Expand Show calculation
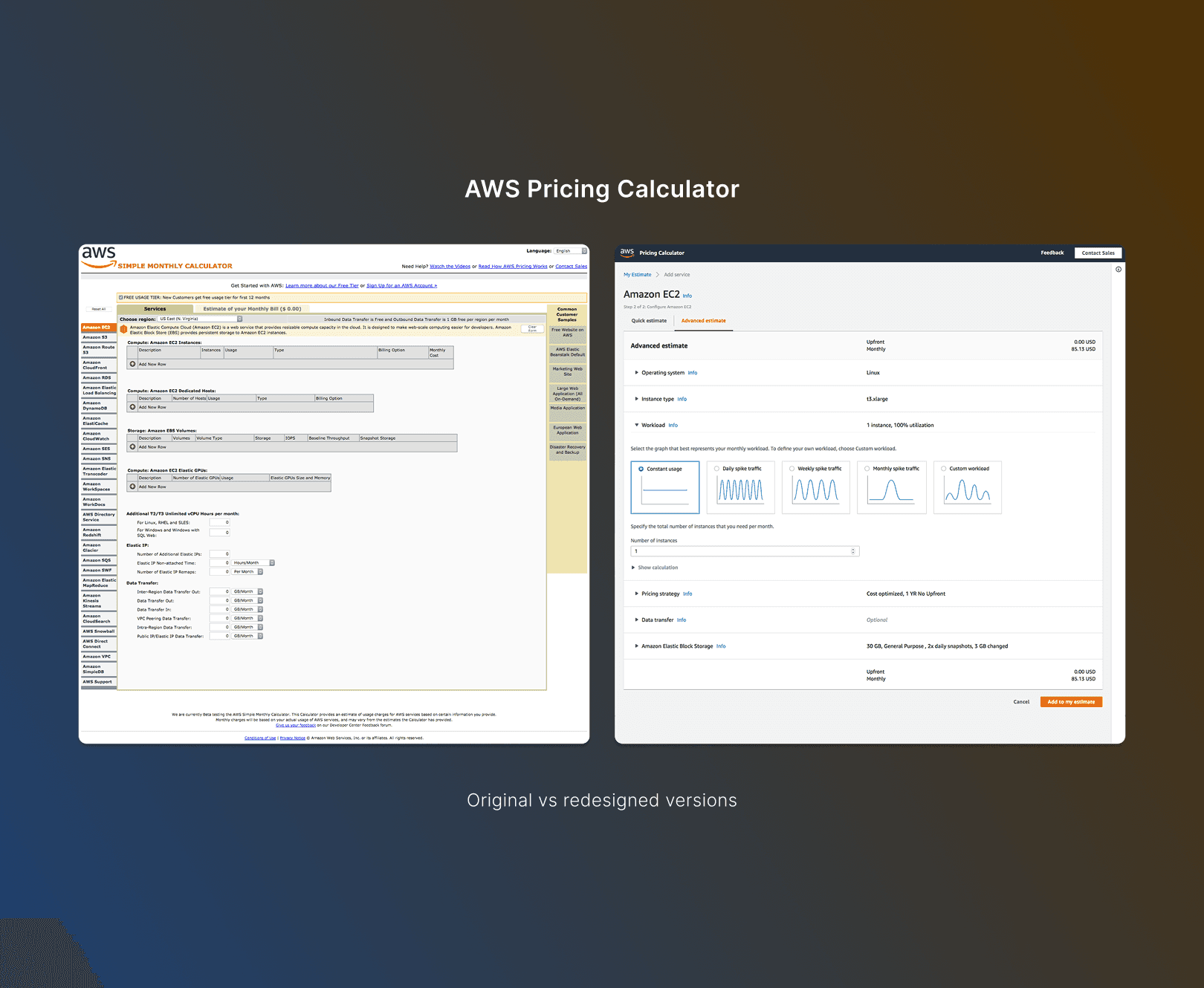The height and width of the screenshot is (988, 1204). pyautogui.click(x=654, y=568)
